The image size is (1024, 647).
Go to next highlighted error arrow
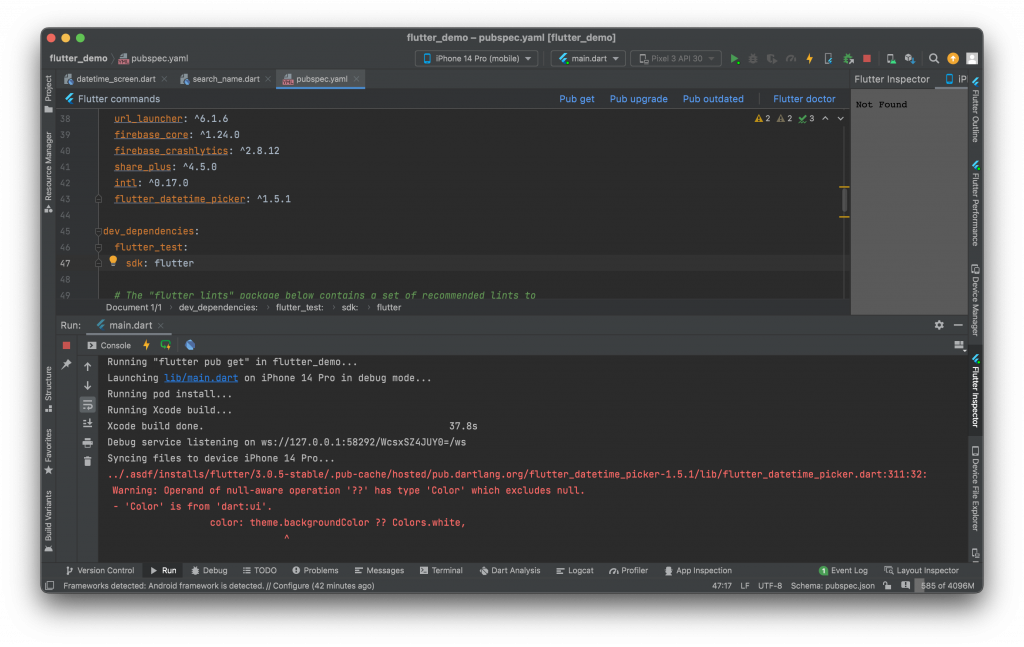pos(841,119)
